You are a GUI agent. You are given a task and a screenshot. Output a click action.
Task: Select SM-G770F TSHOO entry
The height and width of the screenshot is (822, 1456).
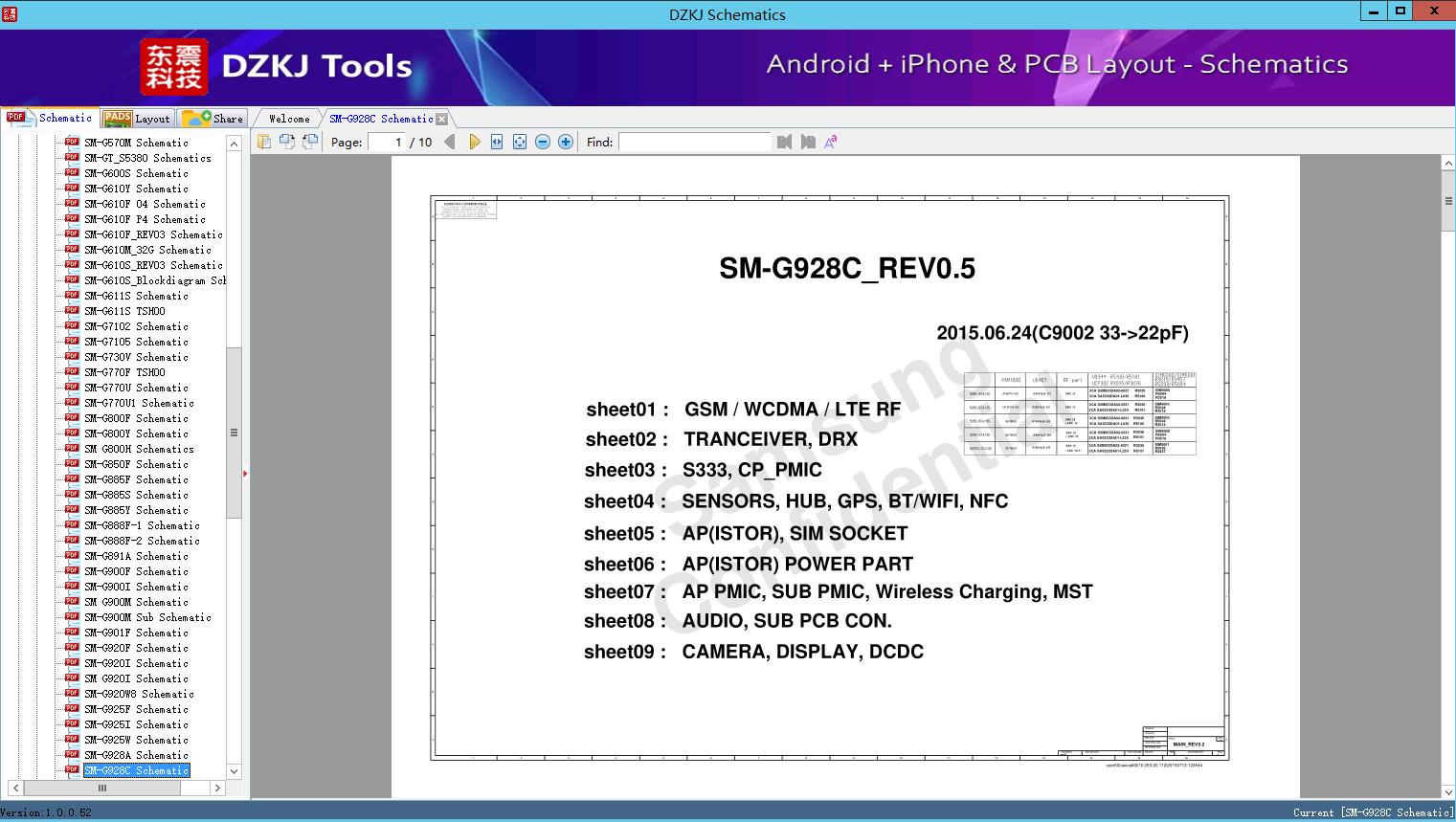[x=124, y=372]
